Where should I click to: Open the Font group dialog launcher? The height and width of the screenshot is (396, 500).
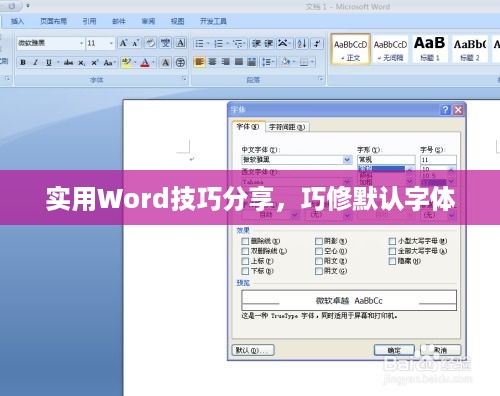[x=184, y=78]
